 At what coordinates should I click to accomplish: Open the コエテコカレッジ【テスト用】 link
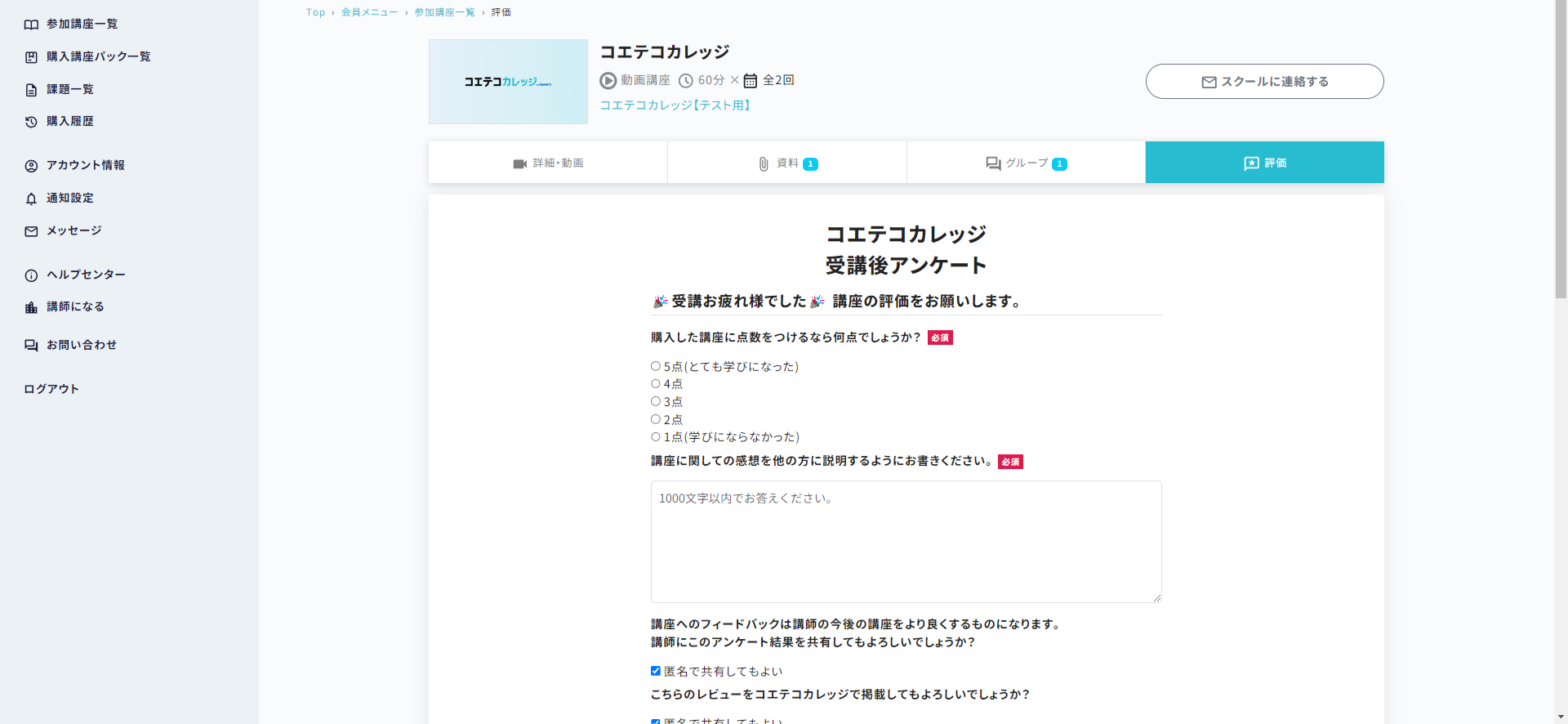tap(675, 105)
